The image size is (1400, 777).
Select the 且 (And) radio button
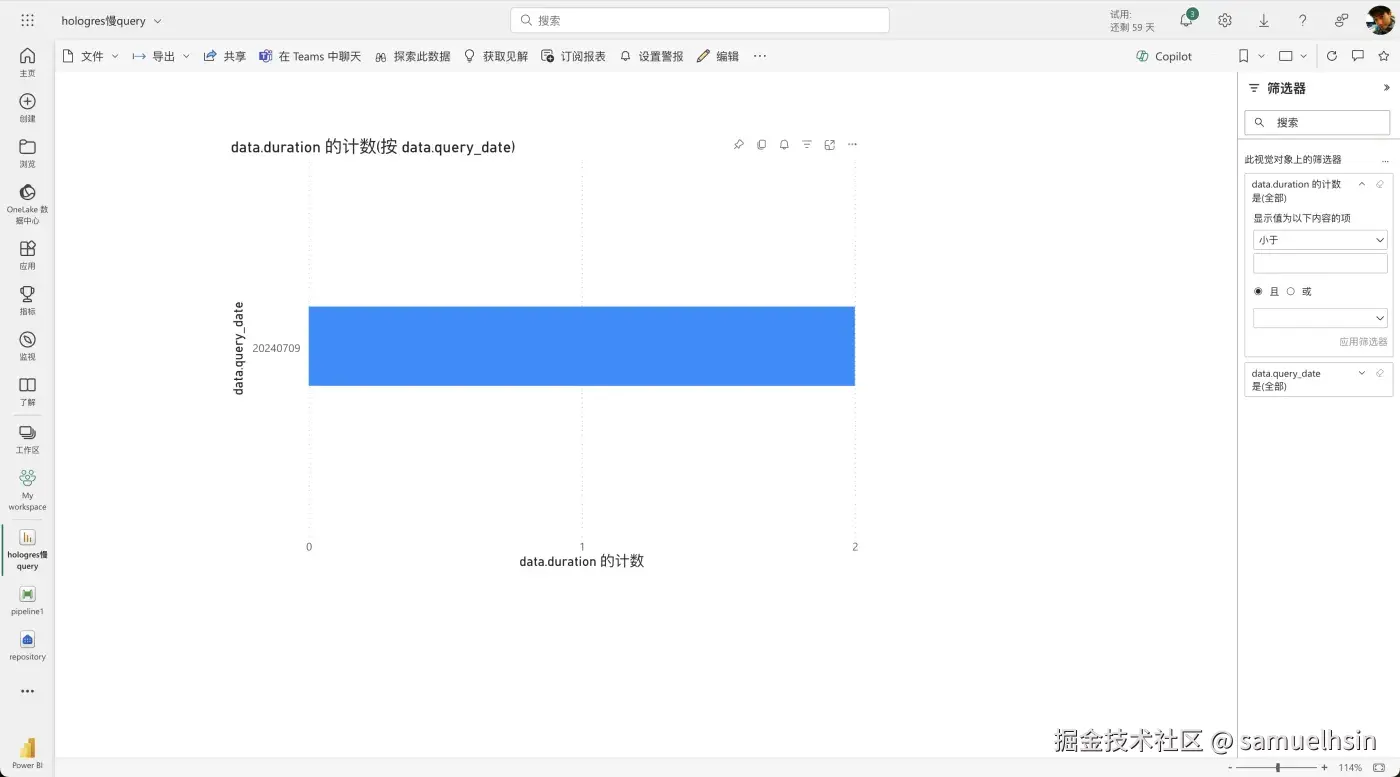(x=1258, y=292)
